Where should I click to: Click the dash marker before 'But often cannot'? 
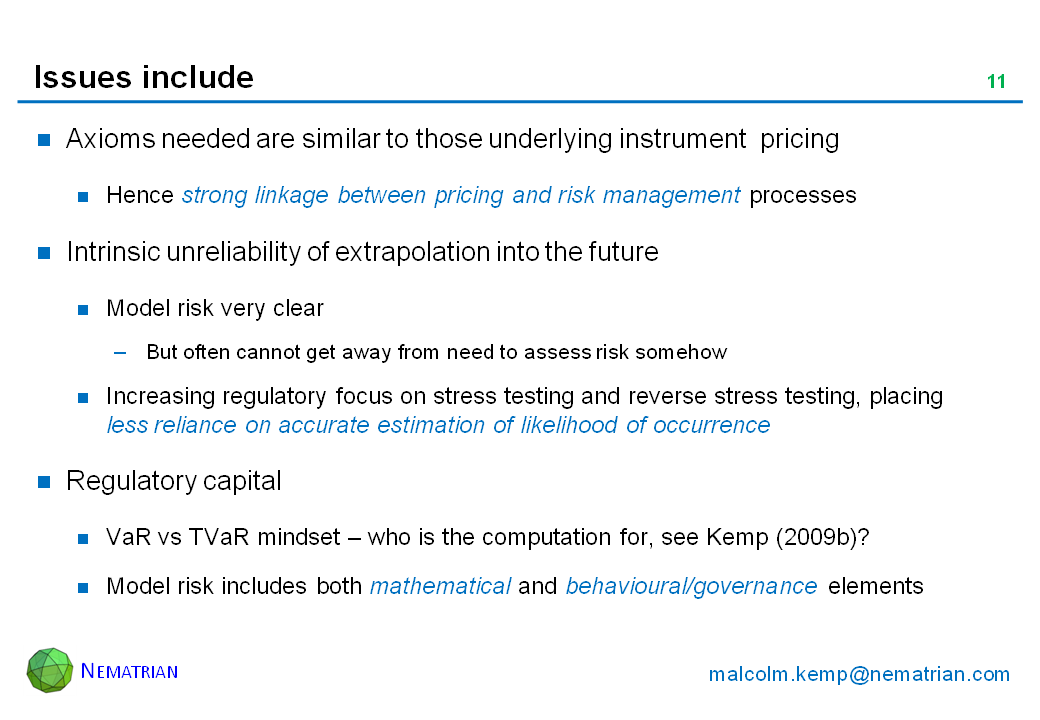121,352
